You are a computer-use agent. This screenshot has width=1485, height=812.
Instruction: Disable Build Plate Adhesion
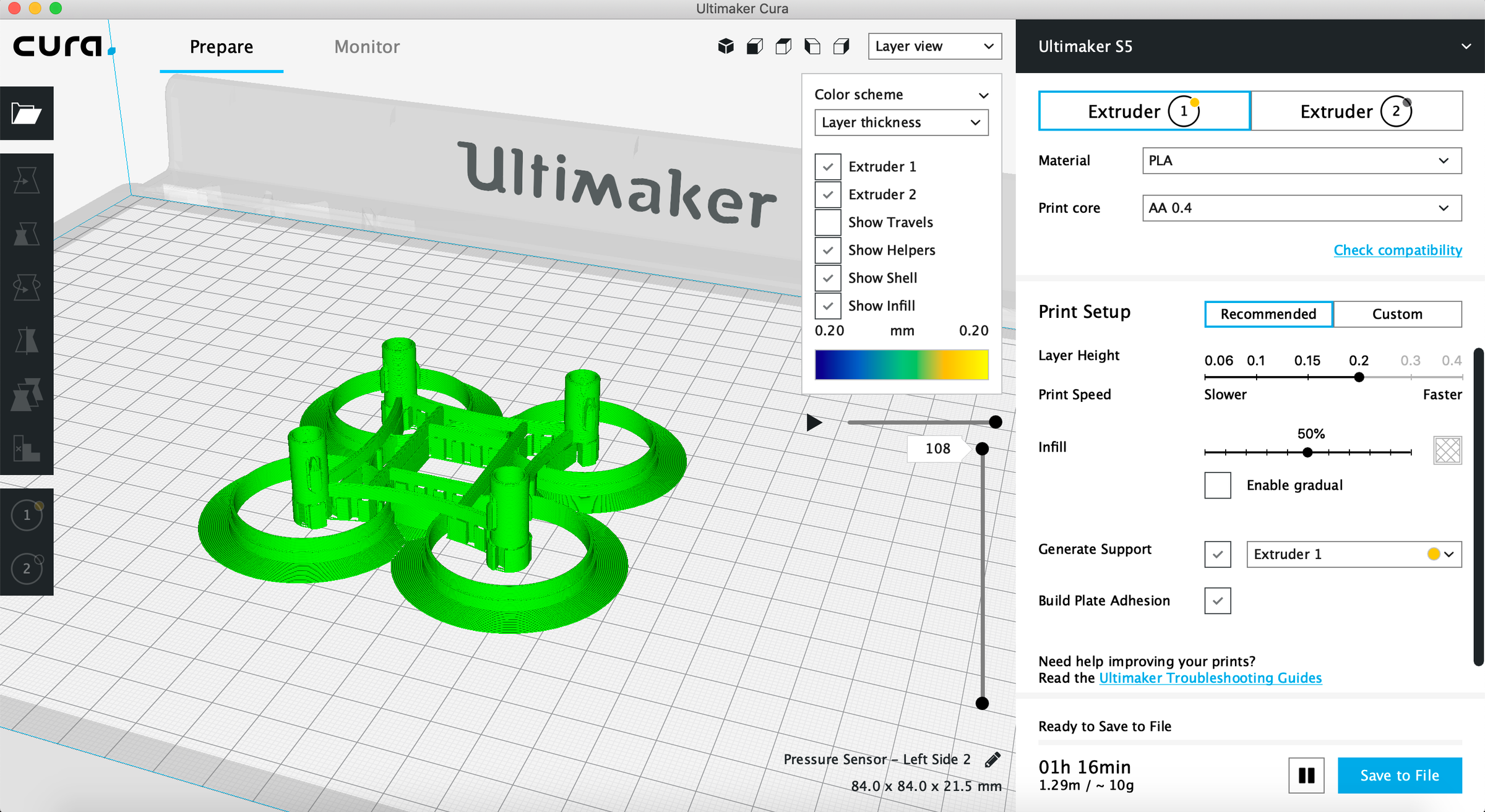coord(1216,600)
